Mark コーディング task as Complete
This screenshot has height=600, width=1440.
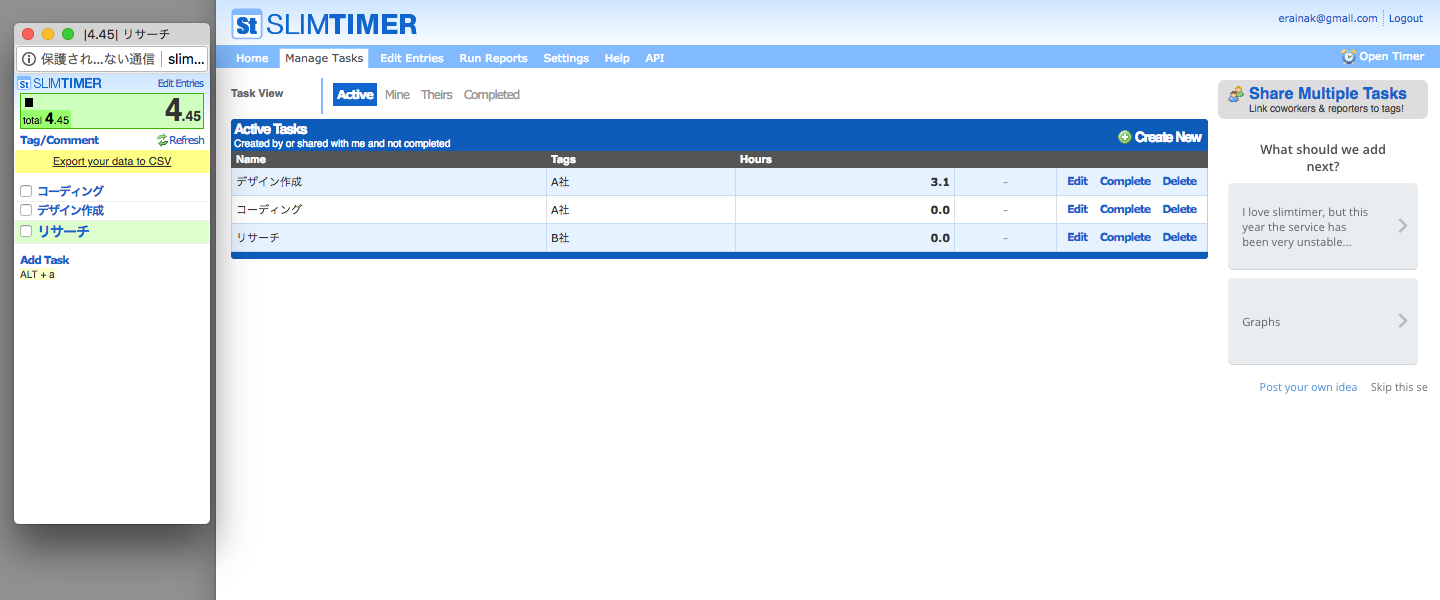[1125, 209]
